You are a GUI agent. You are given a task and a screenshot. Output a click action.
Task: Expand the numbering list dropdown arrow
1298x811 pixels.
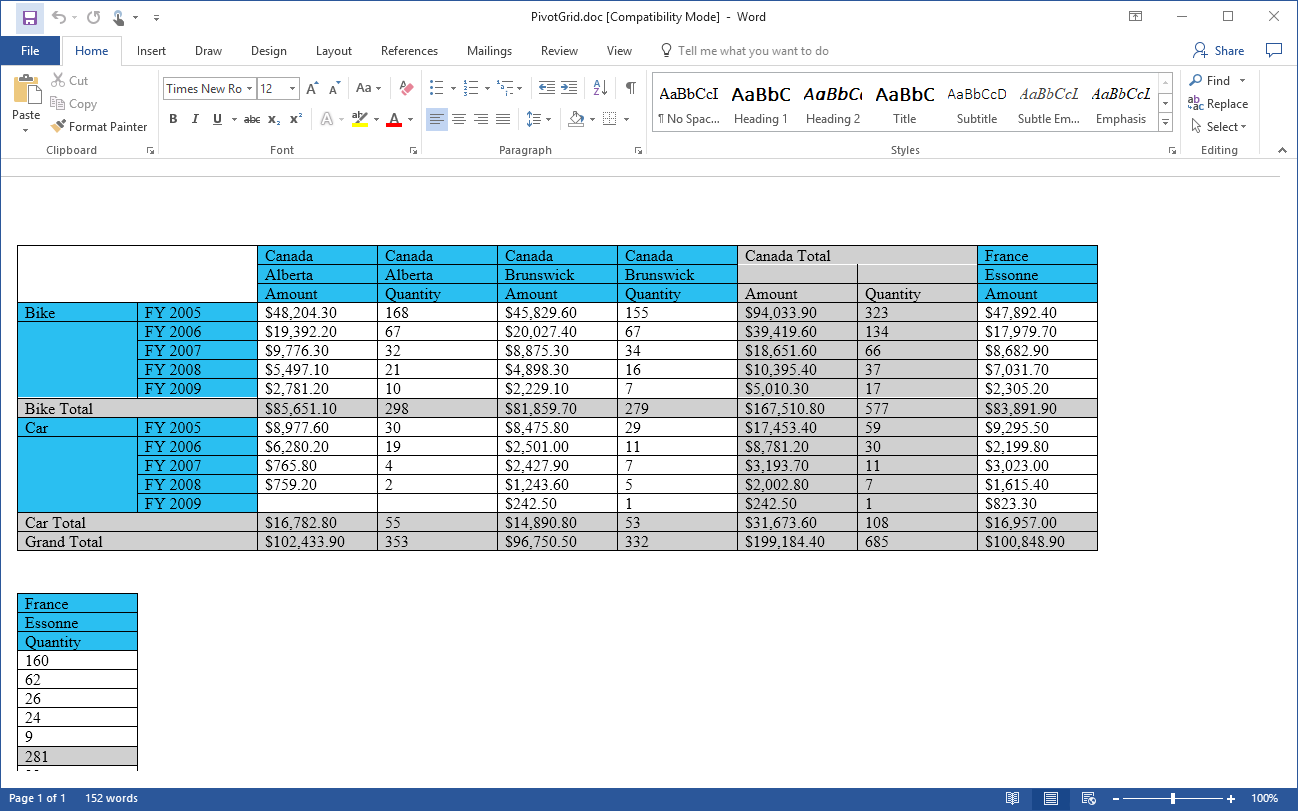coord(489,88)
